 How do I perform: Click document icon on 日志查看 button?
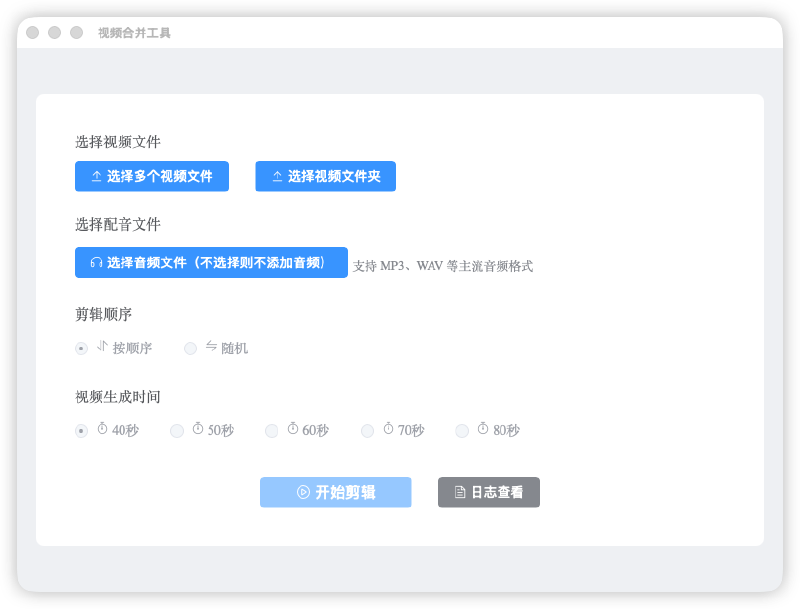pos(460,492)
